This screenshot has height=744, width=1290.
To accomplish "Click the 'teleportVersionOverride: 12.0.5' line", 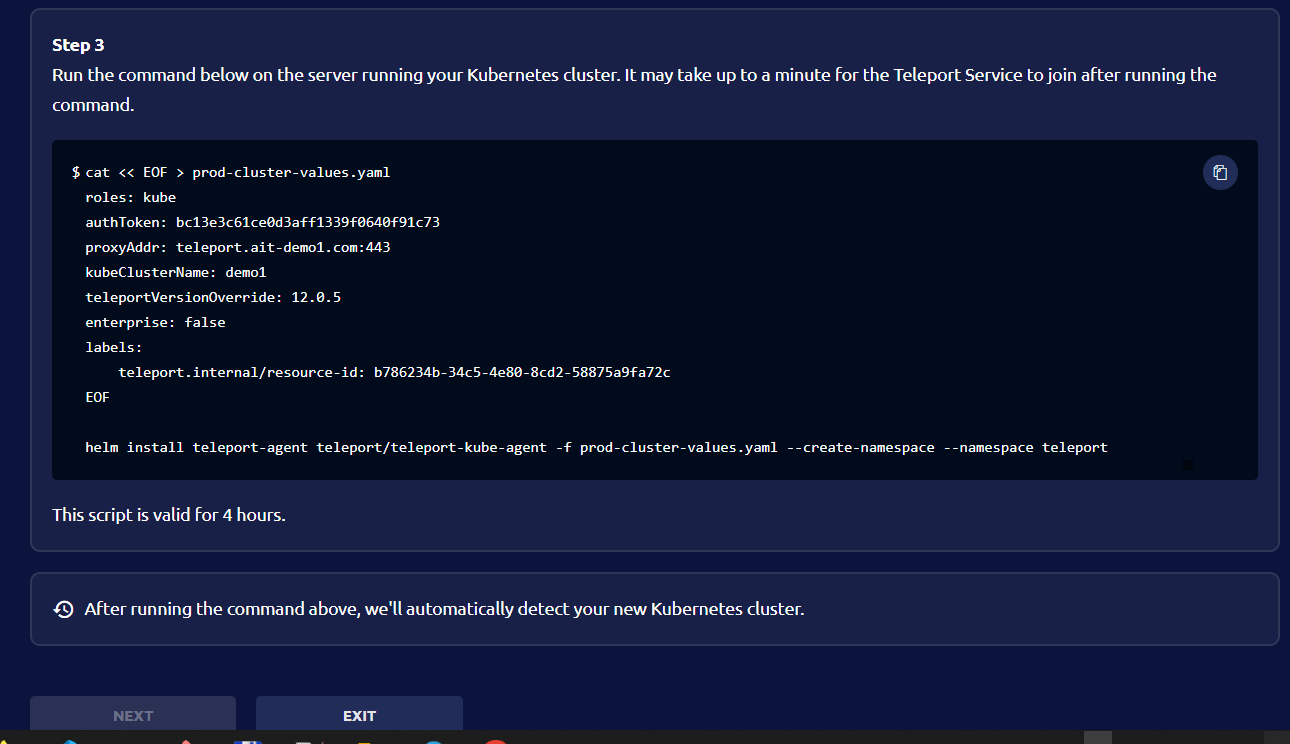I will [213, 297].
